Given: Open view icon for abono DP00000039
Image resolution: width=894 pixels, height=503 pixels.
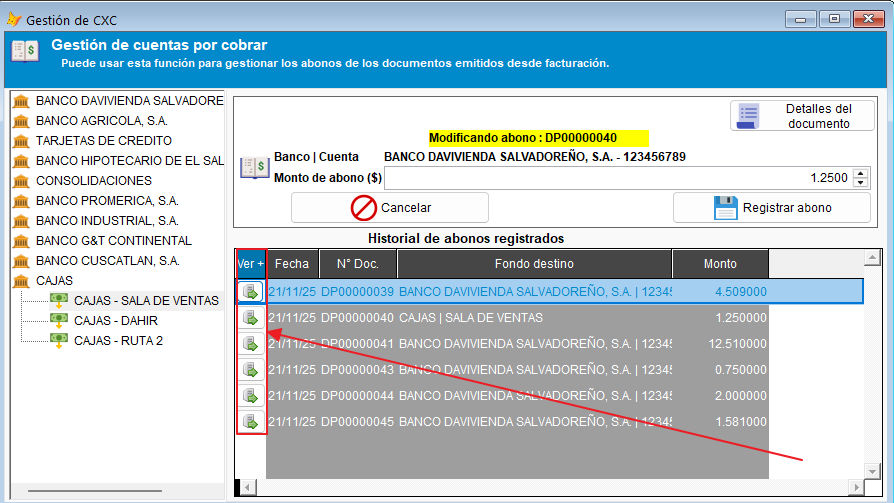Looking at the screenshot, I should [251, 292].
